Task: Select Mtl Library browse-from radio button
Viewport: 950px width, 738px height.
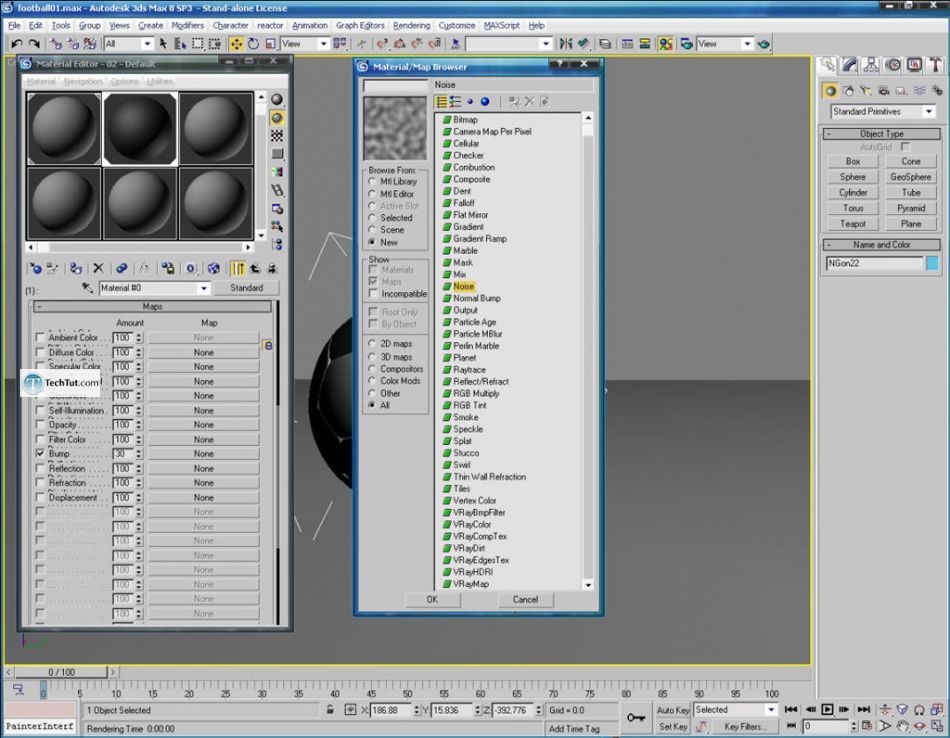Action: click(x=372, y=181)
